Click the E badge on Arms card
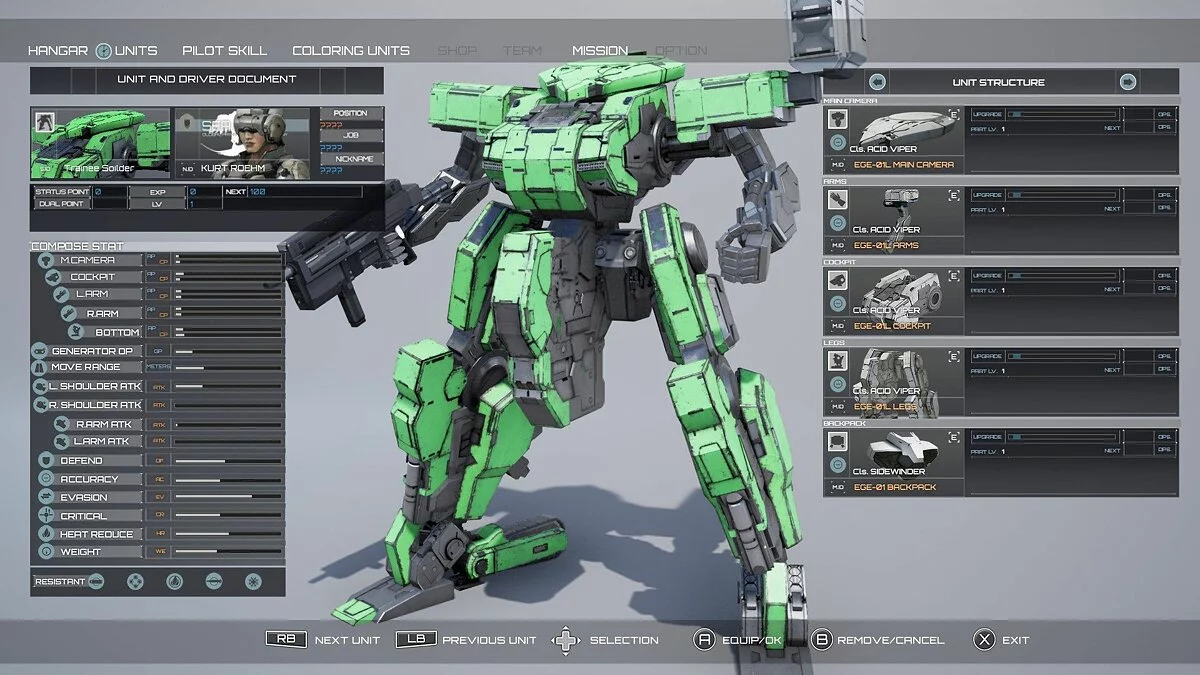The height and width of the screenshot is (675, 1200). point(954,195)
